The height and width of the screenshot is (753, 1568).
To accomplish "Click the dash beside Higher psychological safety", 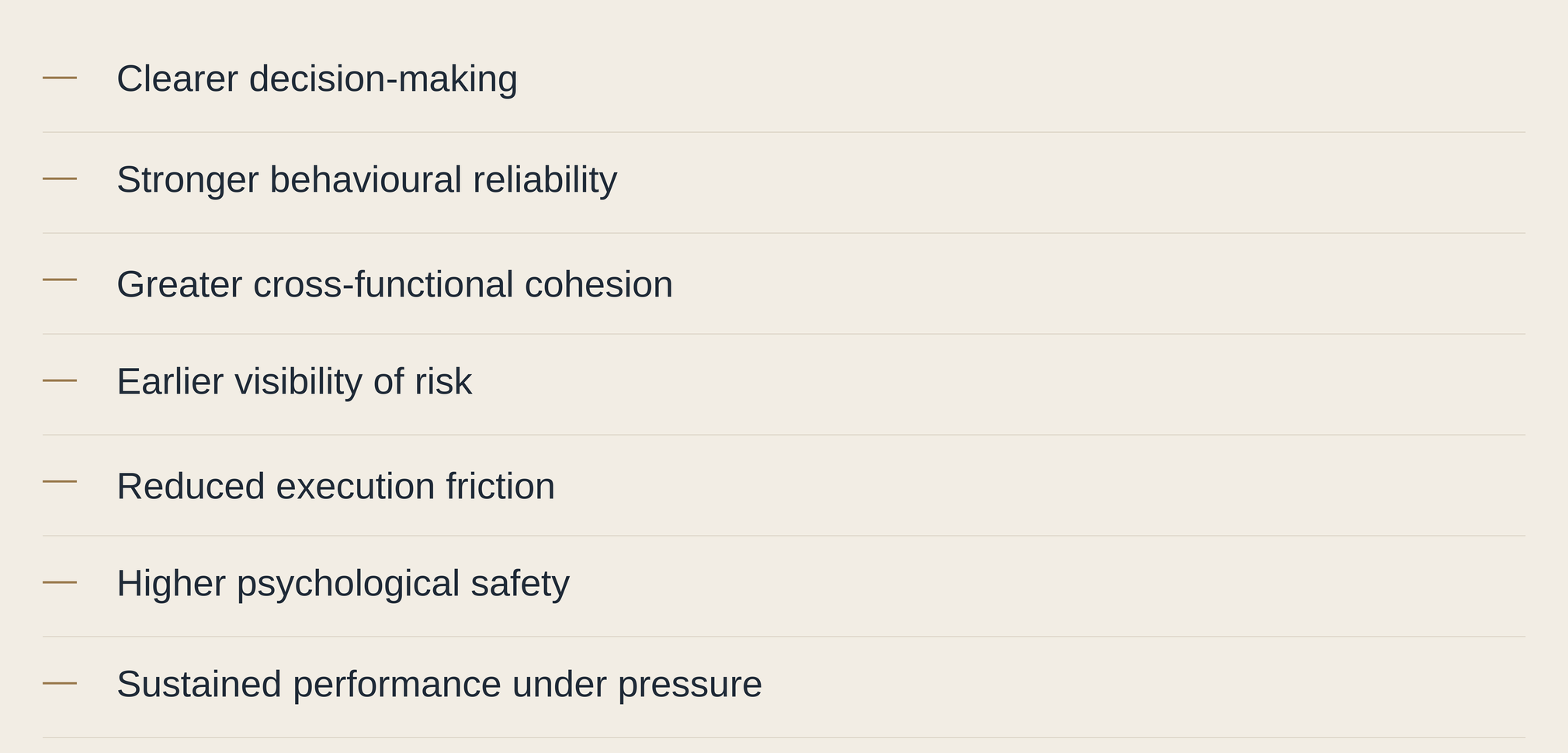I will point(60,582).
